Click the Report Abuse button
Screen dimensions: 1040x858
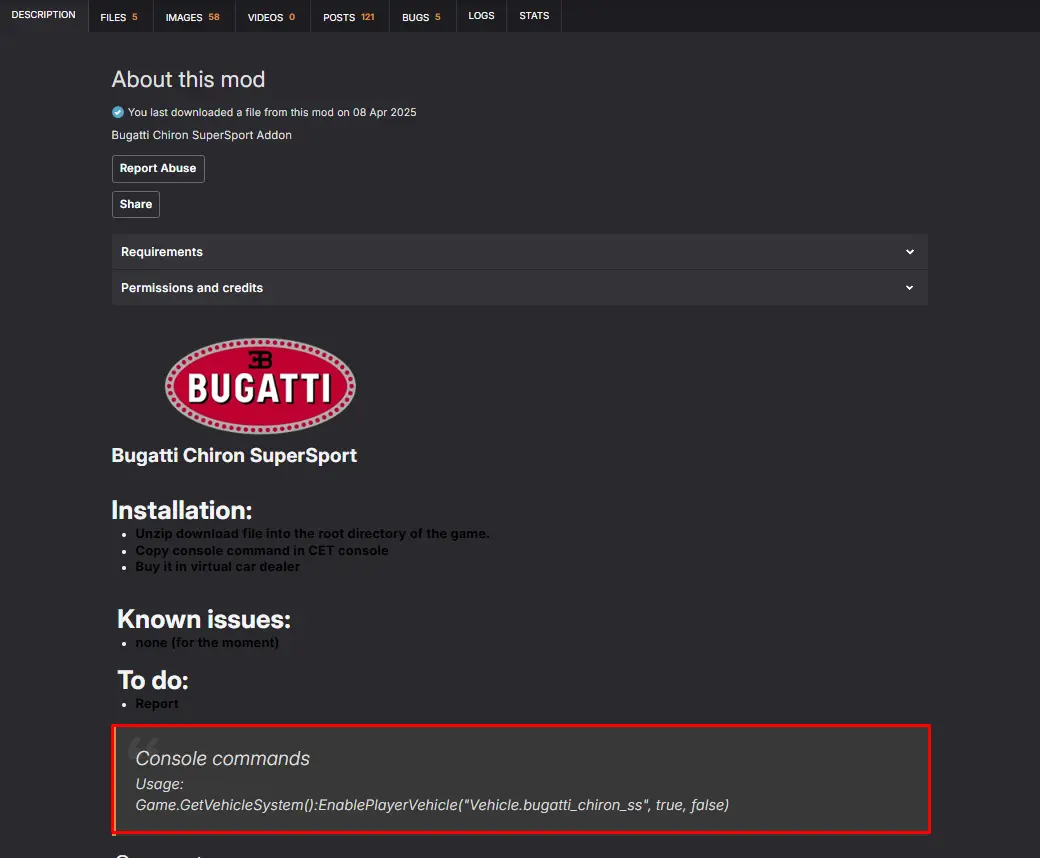point(158,168)
